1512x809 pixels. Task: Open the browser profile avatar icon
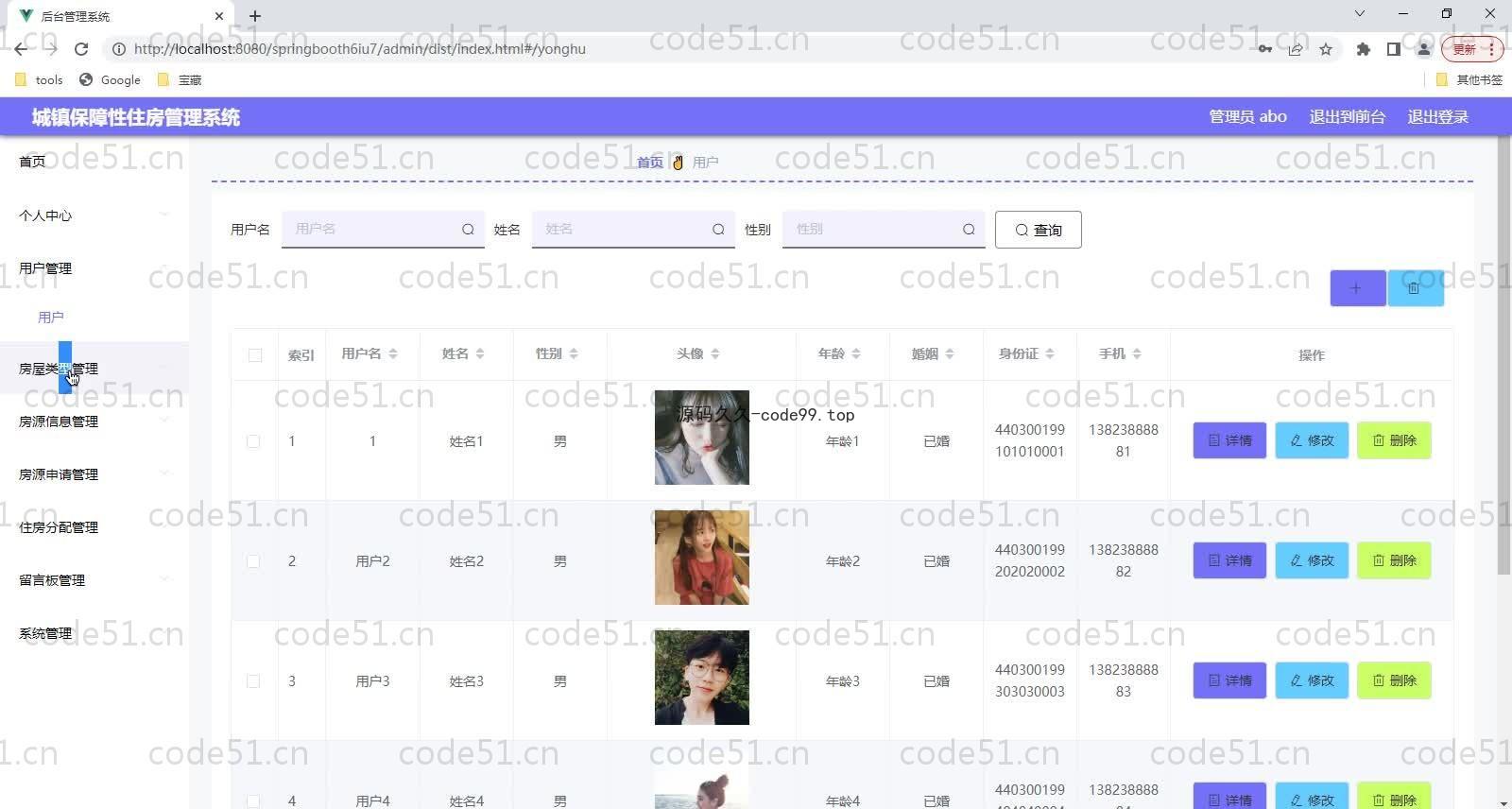pos(1423,49)
